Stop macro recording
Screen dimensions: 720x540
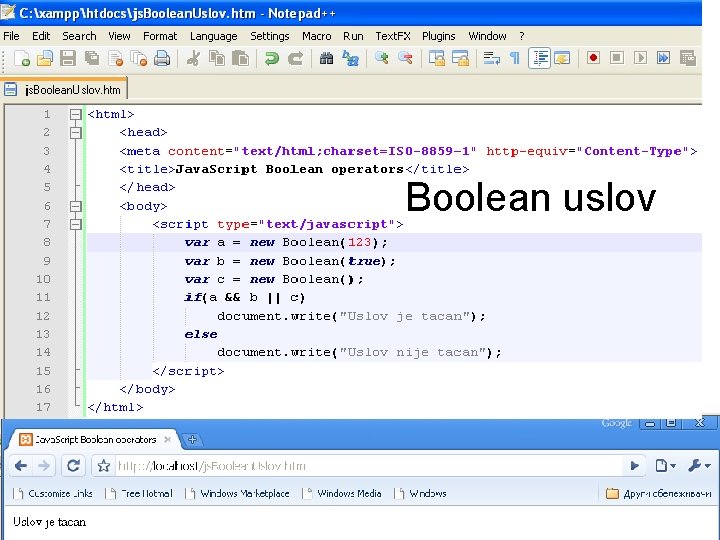[x=617, y=58]
